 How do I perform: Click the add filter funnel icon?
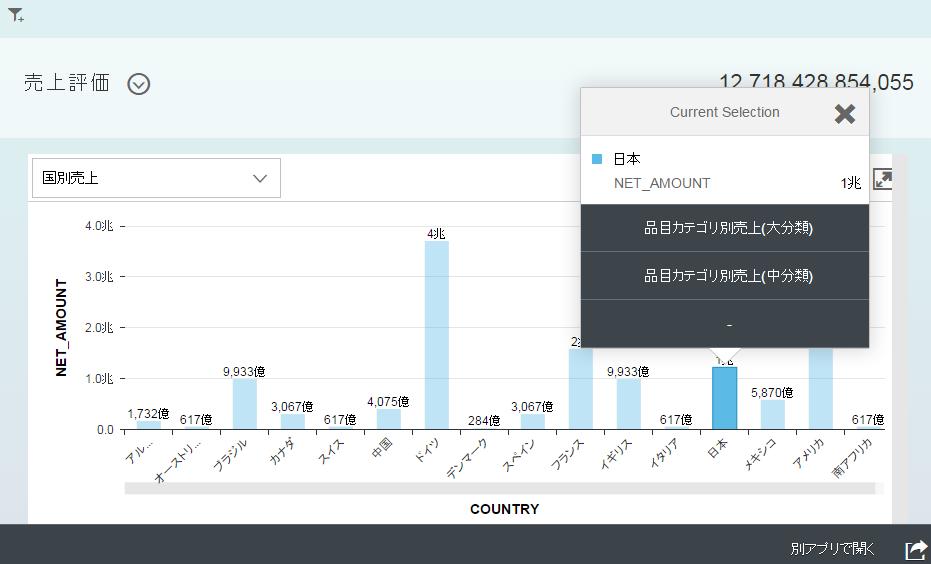pyautogui.click(x=16, y=16)
